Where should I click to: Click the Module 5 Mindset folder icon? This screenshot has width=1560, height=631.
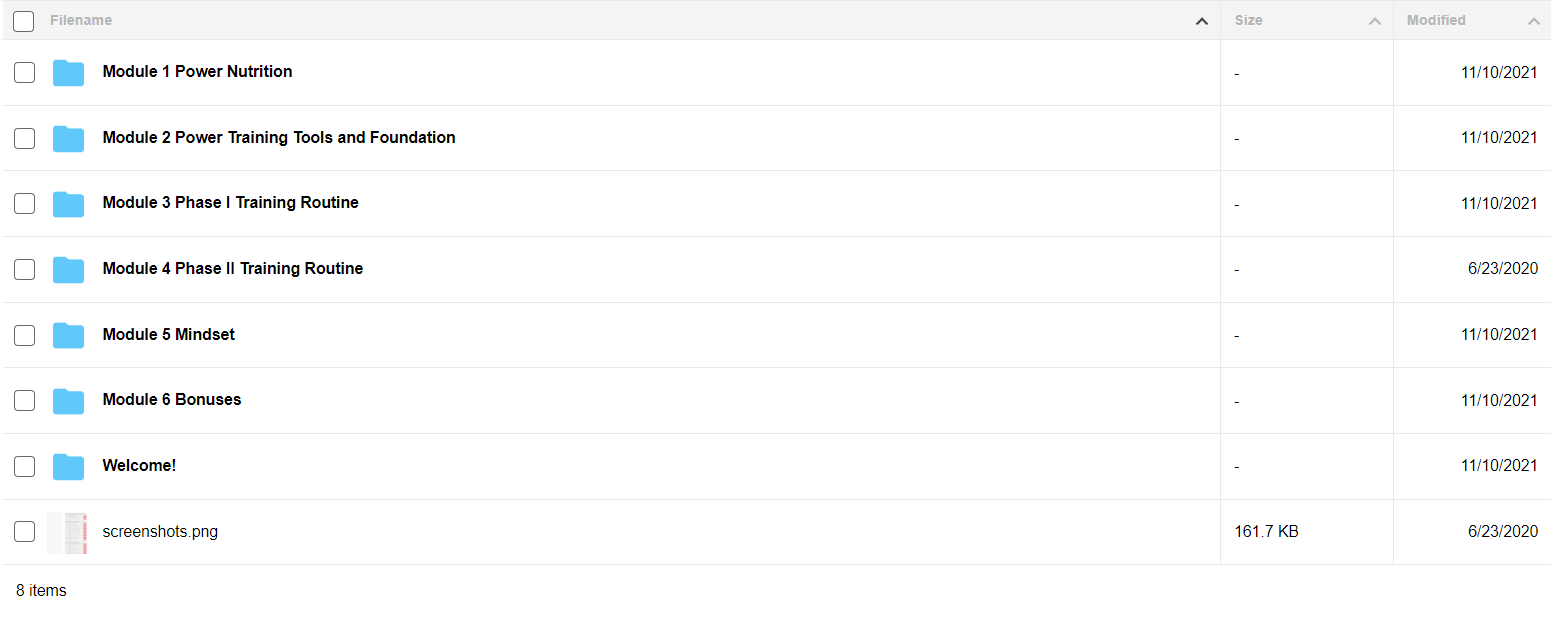click(68, 335)
